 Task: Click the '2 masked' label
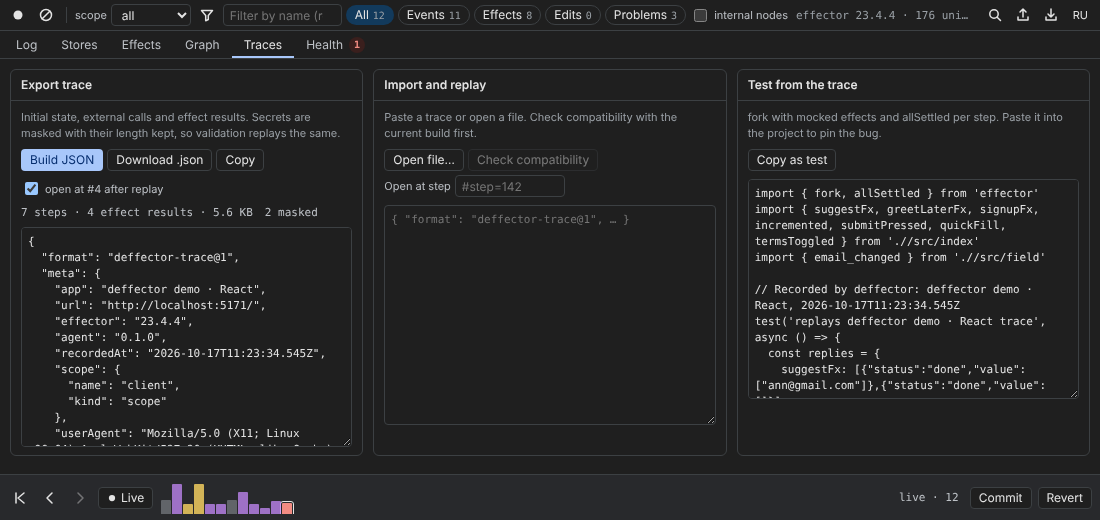click(x=291, y=212)
